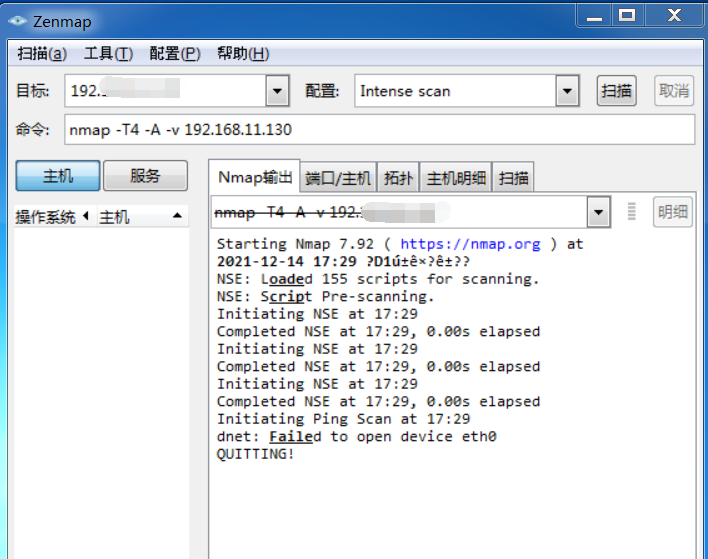The width and height of the screenshot is (708, 559).
Task: Open the 配置(P) menu
Action: pos(175,54)
